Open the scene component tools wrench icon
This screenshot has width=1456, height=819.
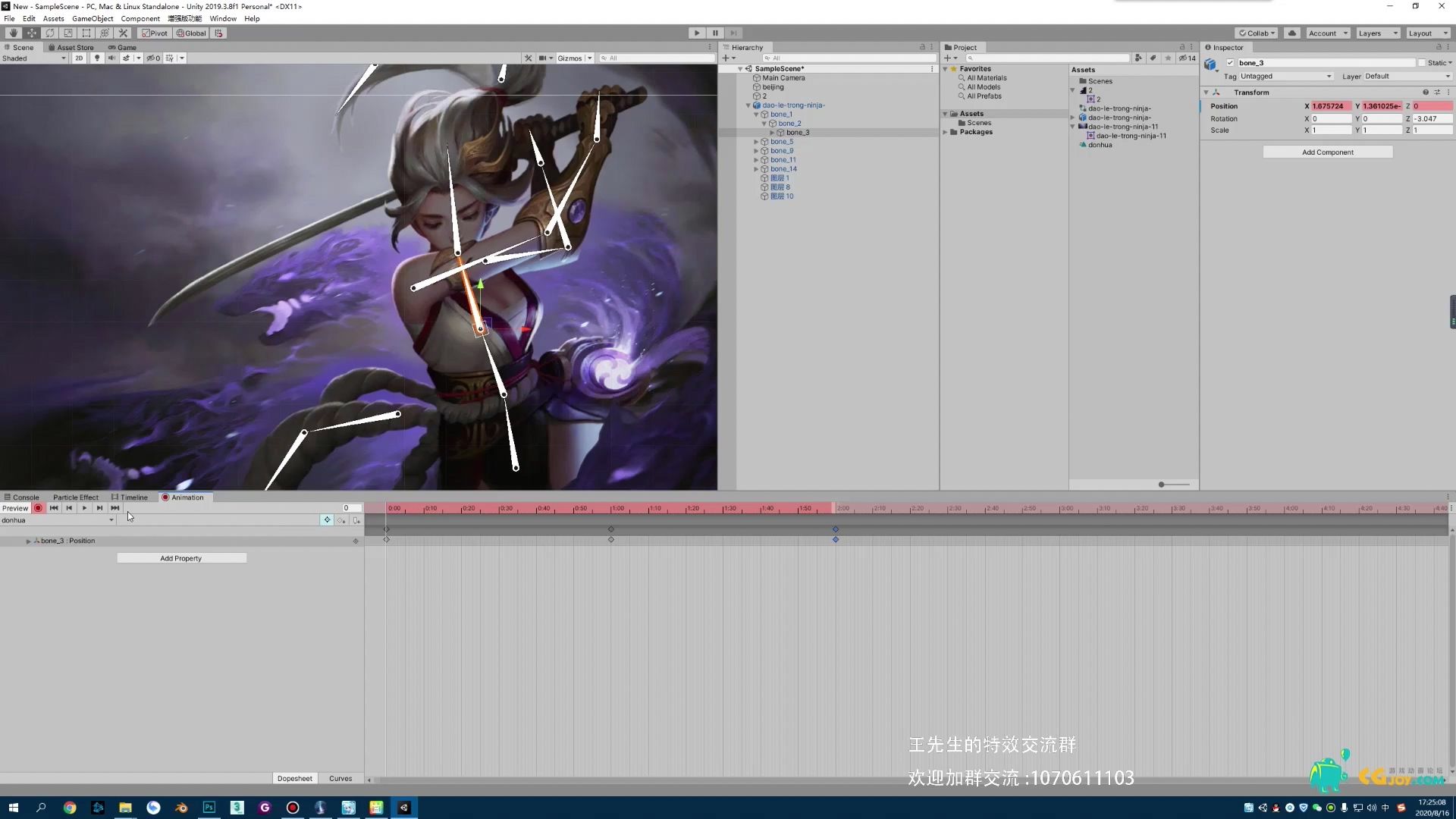tap(529, 58)
